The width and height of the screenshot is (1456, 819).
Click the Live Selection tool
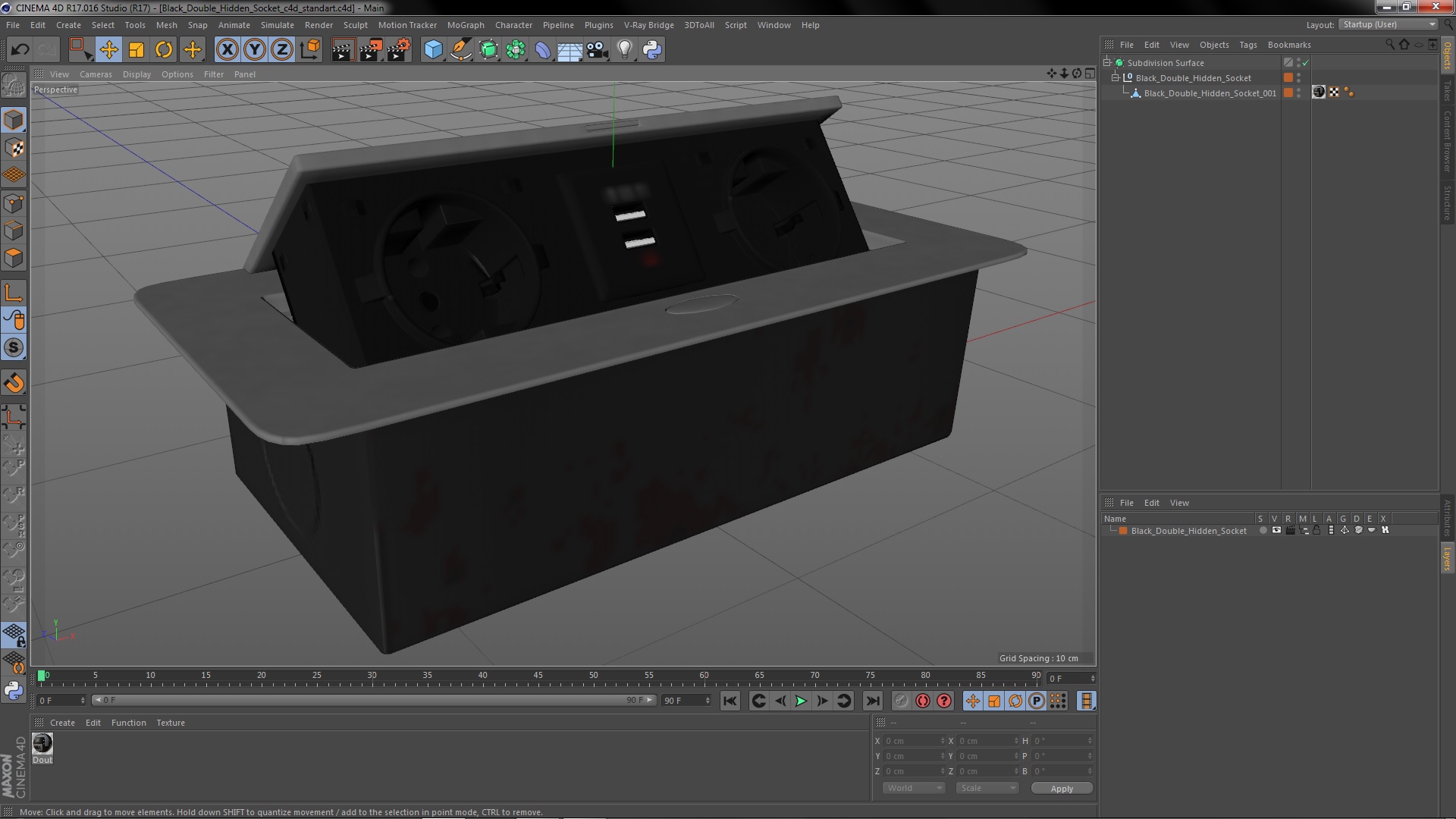(x=80, y=50)
